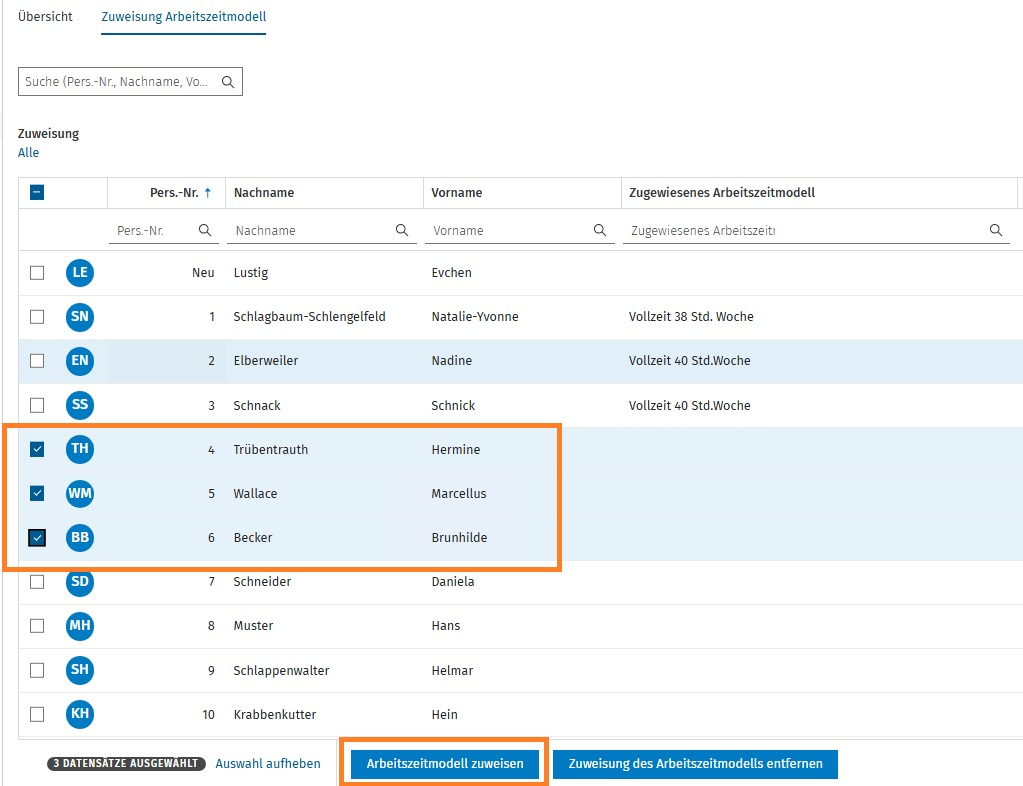Focus the main search field for Pers.-Nr., Nachname
The width and height of the screenshot is (1023, 786).
point(130,82)
